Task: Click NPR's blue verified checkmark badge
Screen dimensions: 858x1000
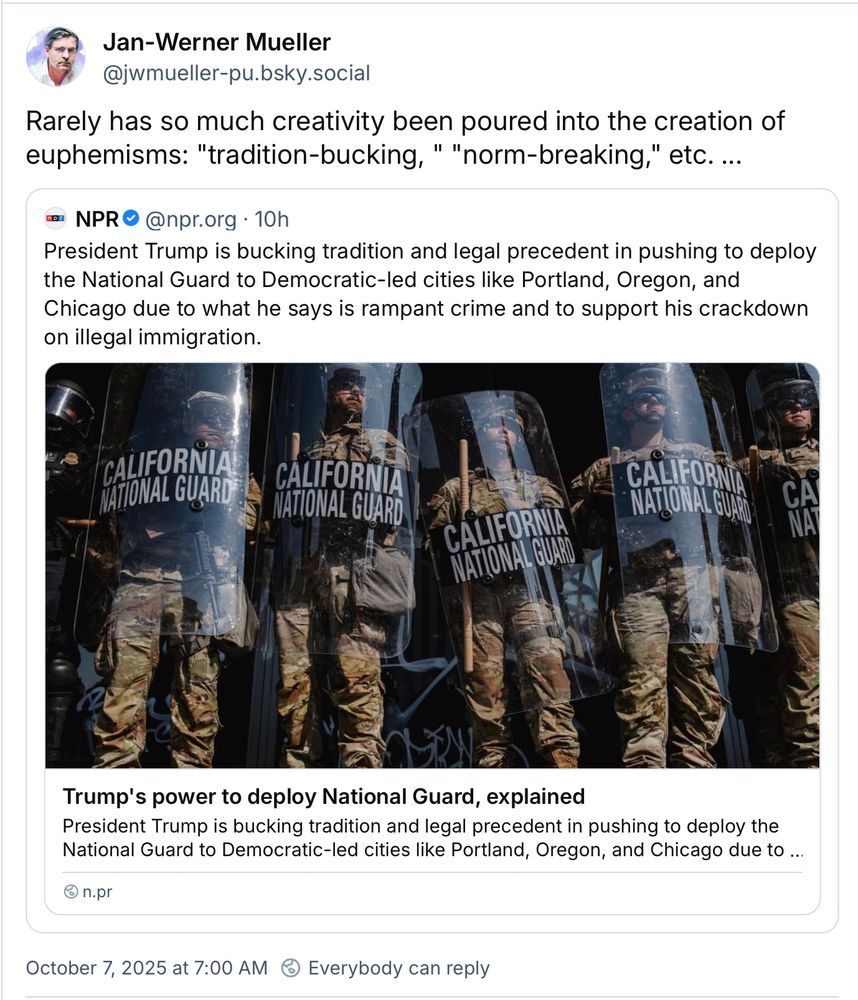Action: click(x=131, y=218)
